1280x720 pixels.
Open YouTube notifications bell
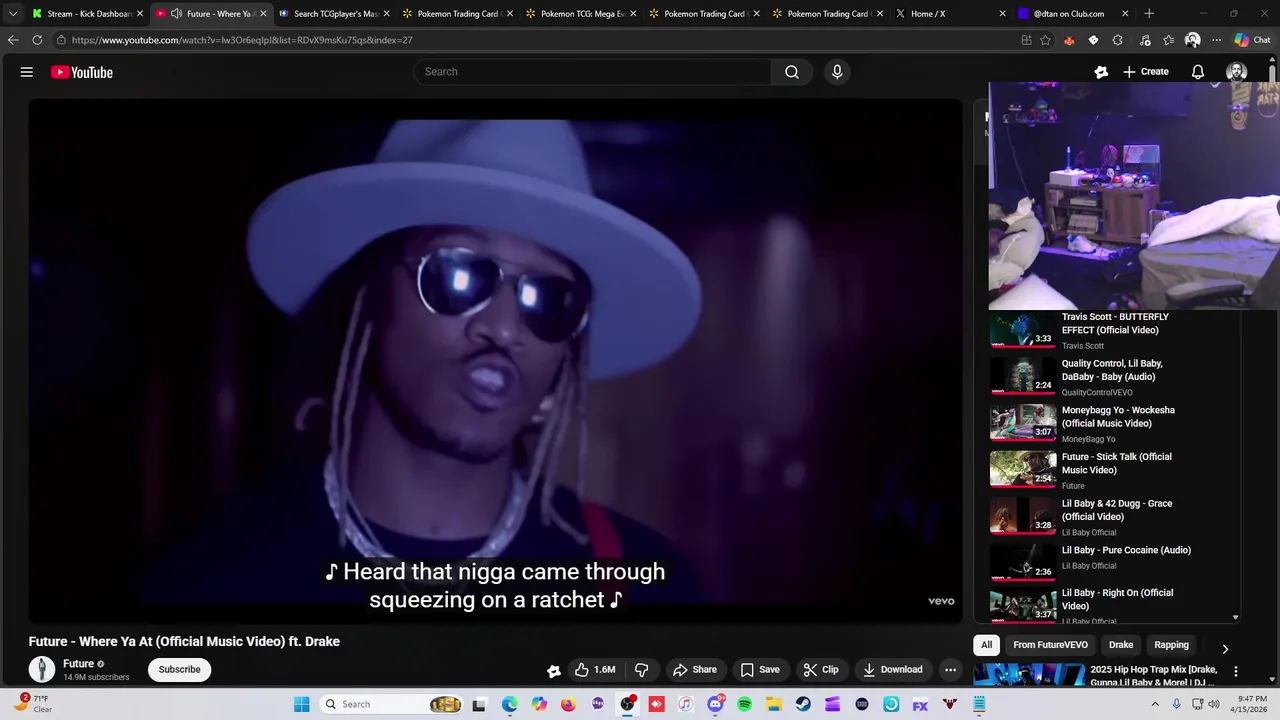1198,72
